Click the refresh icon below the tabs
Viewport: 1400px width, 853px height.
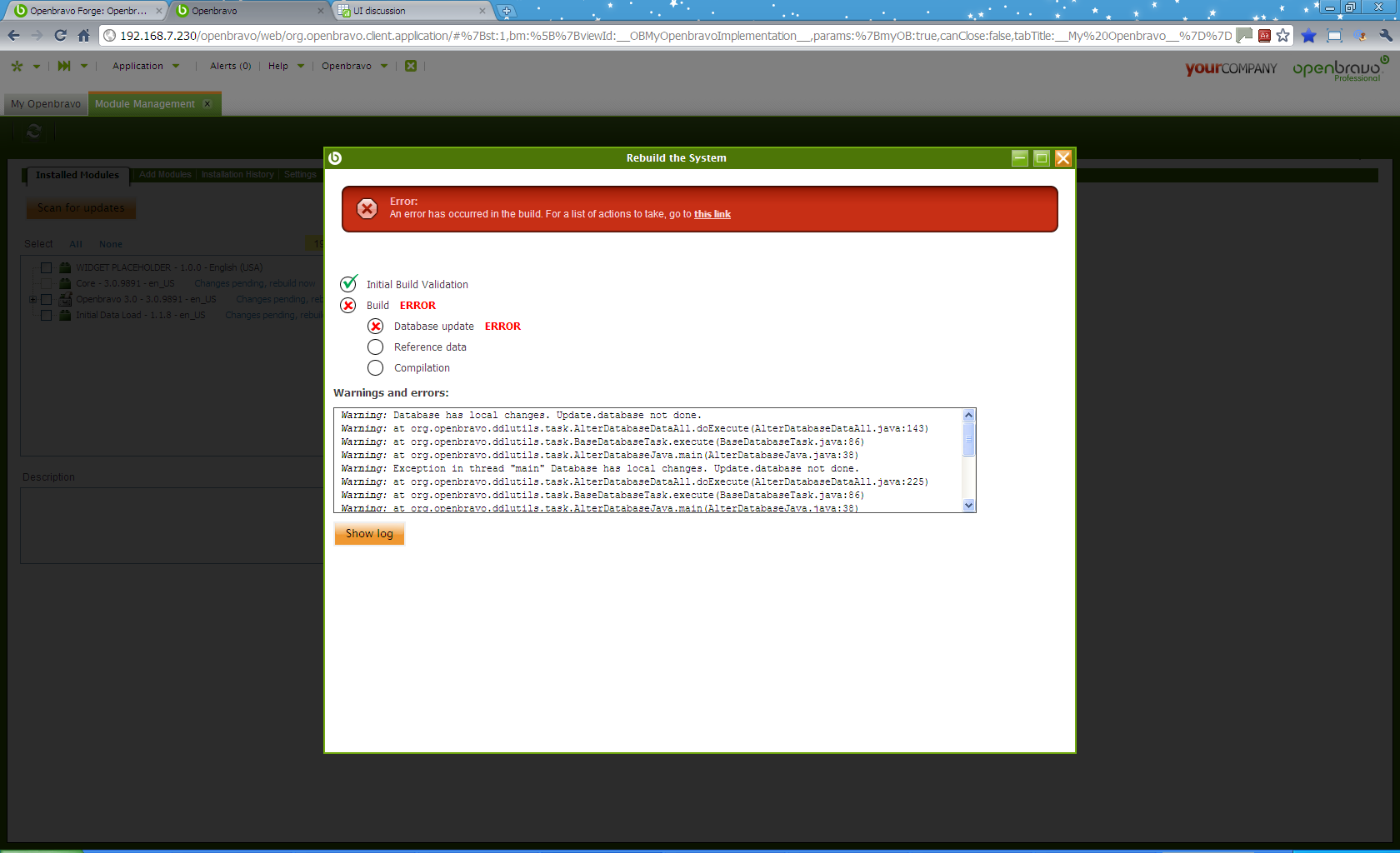[34, 132]
